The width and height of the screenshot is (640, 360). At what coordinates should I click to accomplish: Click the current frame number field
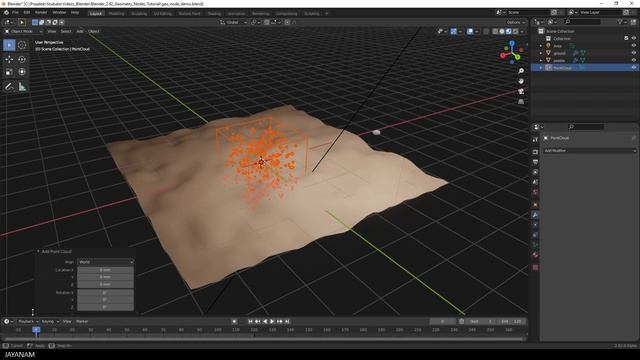(x=442, y=322)
